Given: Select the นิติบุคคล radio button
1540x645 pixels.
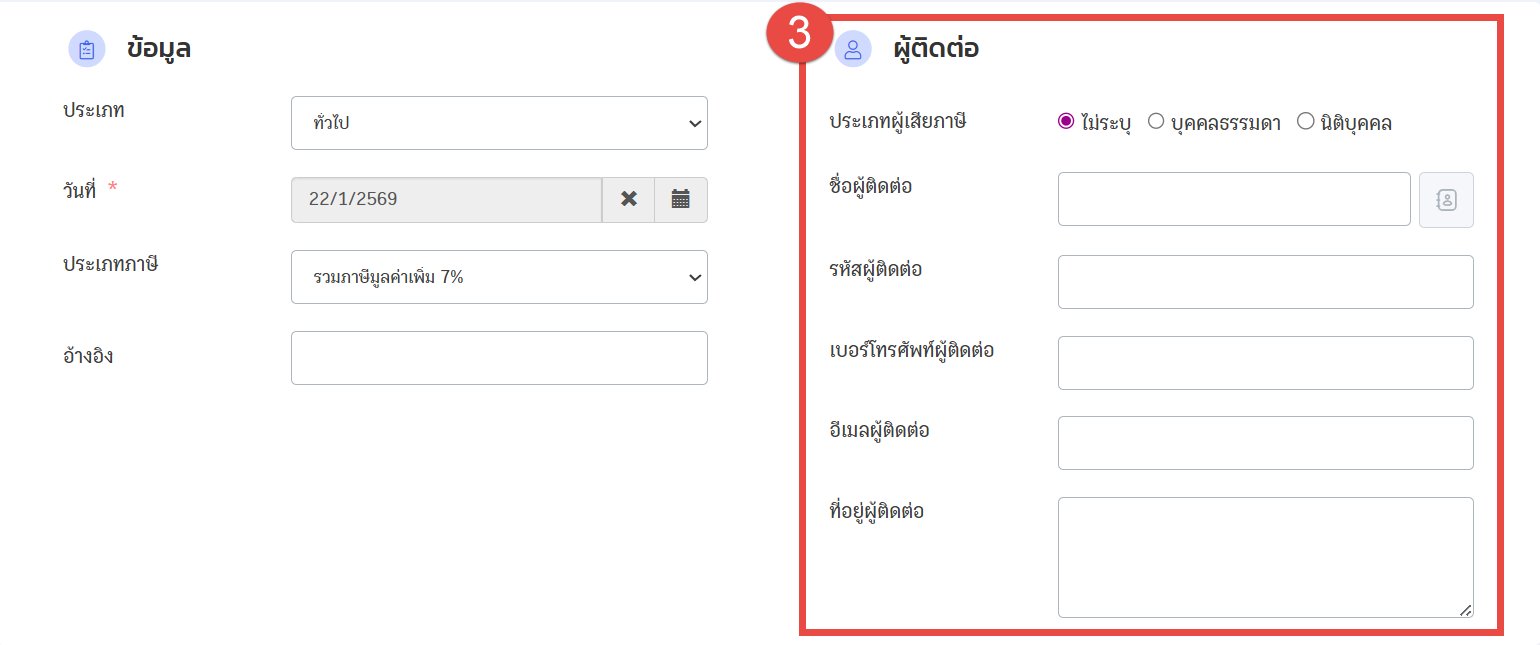Looking at the screenshot, I should 1305,122.
